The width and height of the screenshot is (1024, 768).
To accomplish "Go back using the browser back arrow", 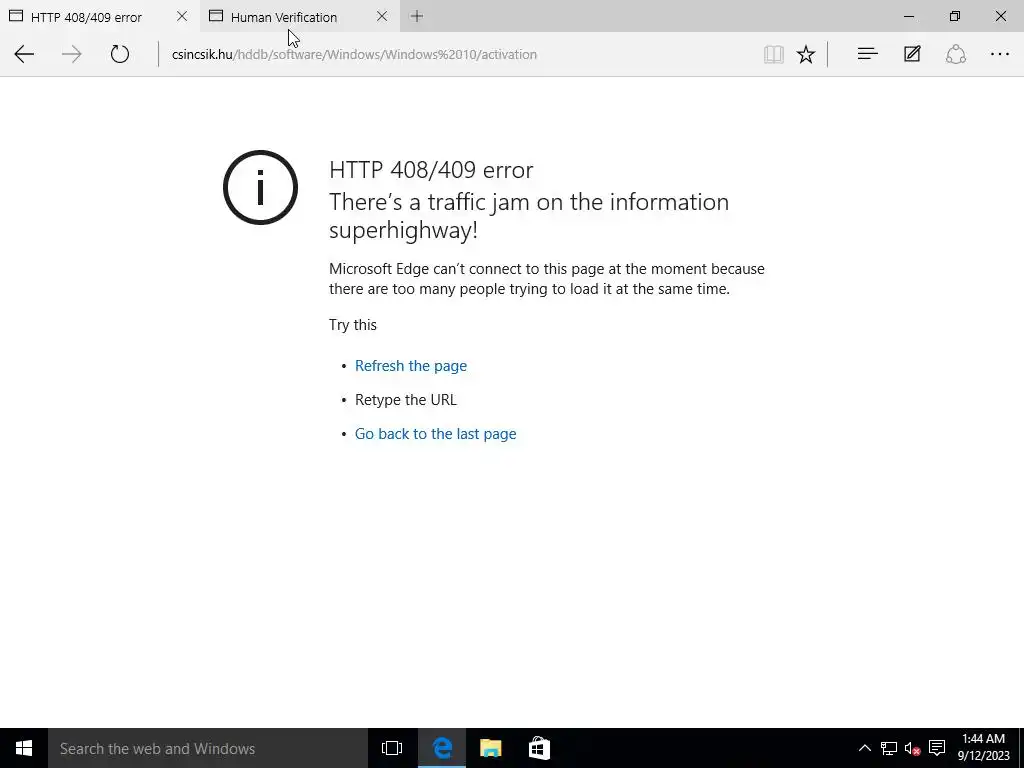I will [x=24, y=54].
